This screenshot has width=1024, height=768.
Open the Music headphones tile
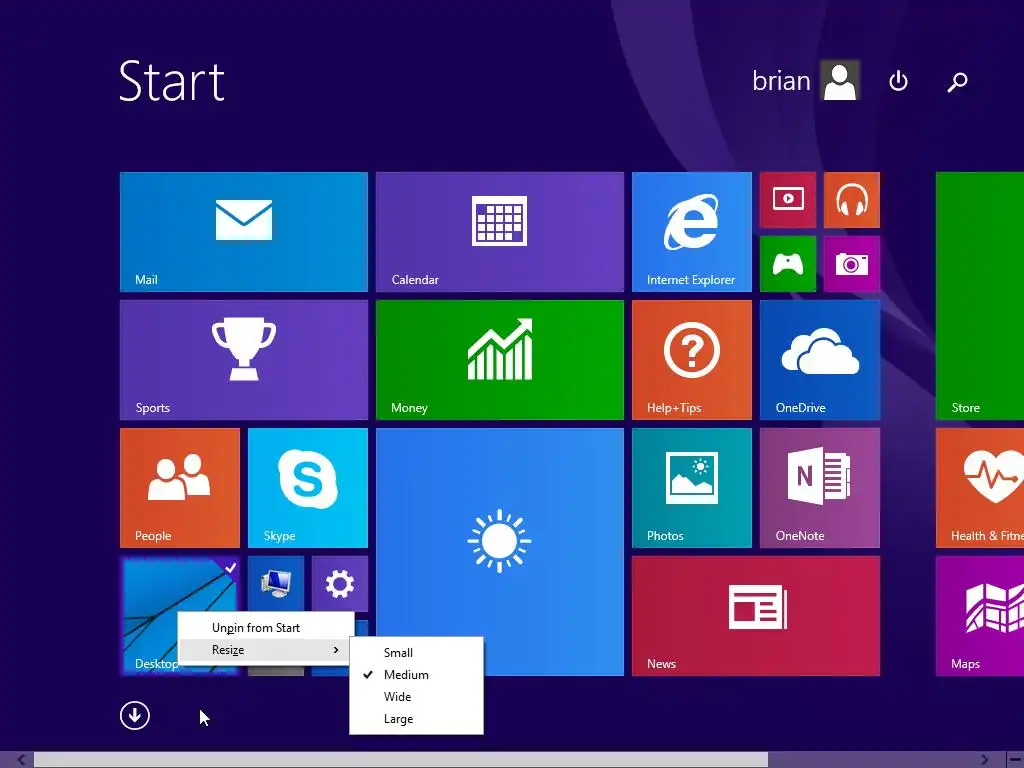(x=852, y=200)
